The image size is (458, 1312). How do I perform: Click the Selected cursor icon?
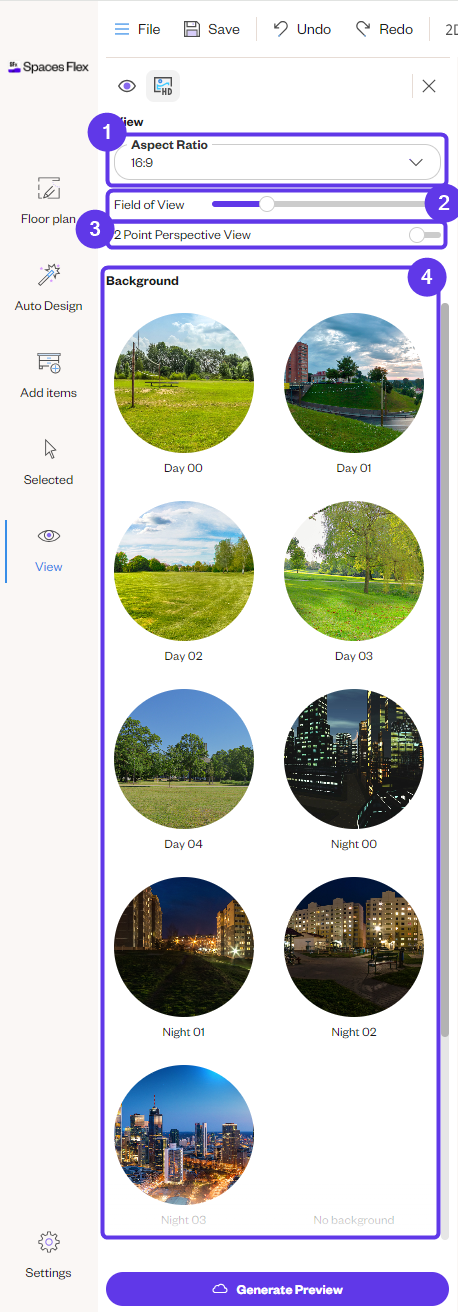(x=48, y=449)
